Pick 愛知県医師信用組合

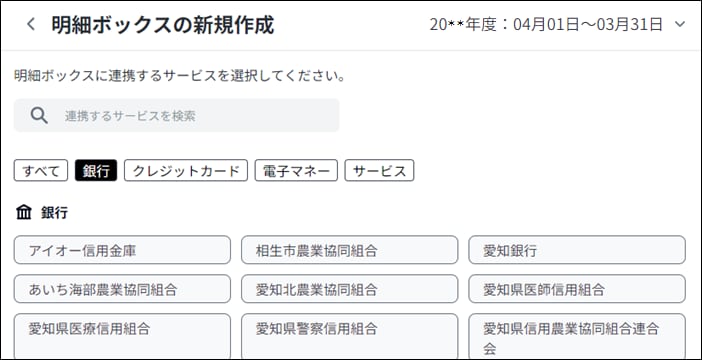coord(577,289)
